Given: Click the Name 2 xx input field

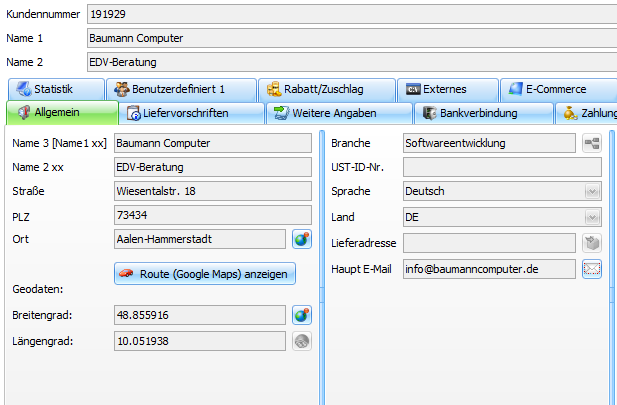Looking at the screenshot, I should click(213, 167).
